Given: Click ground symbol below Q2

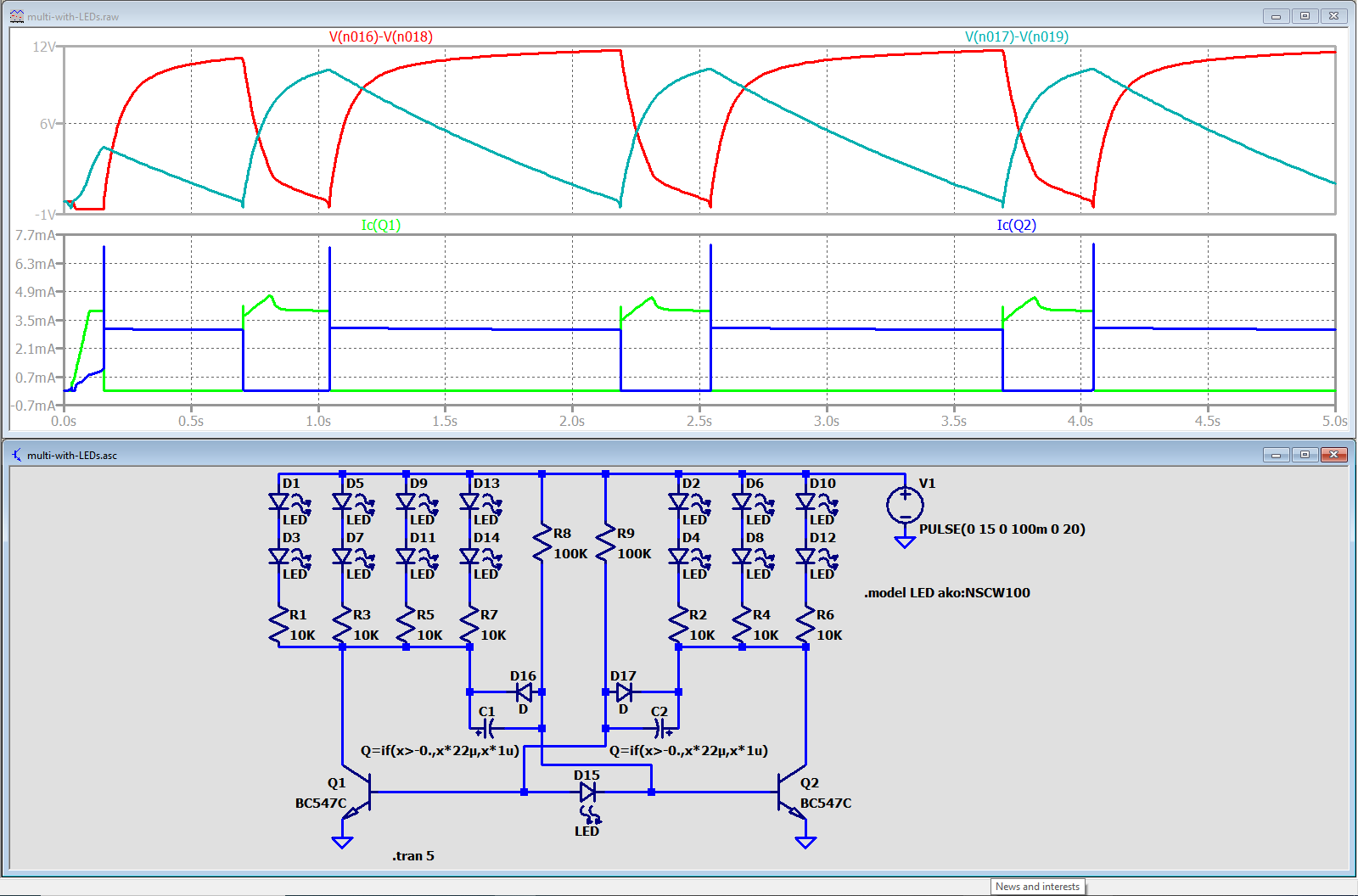Looking at the screenshot, I should (806, 843).
